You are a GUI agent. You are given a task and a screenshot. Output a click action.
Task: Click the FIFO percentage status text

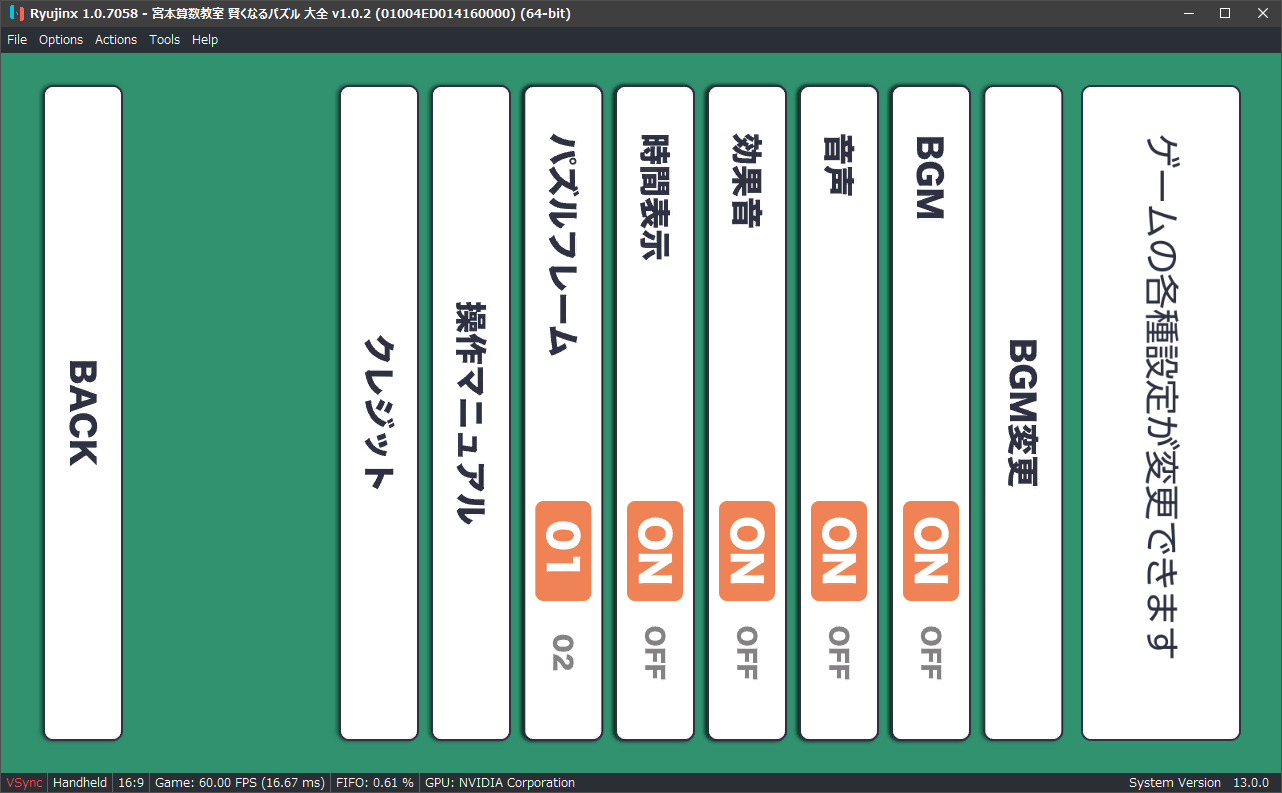[375, 783]
